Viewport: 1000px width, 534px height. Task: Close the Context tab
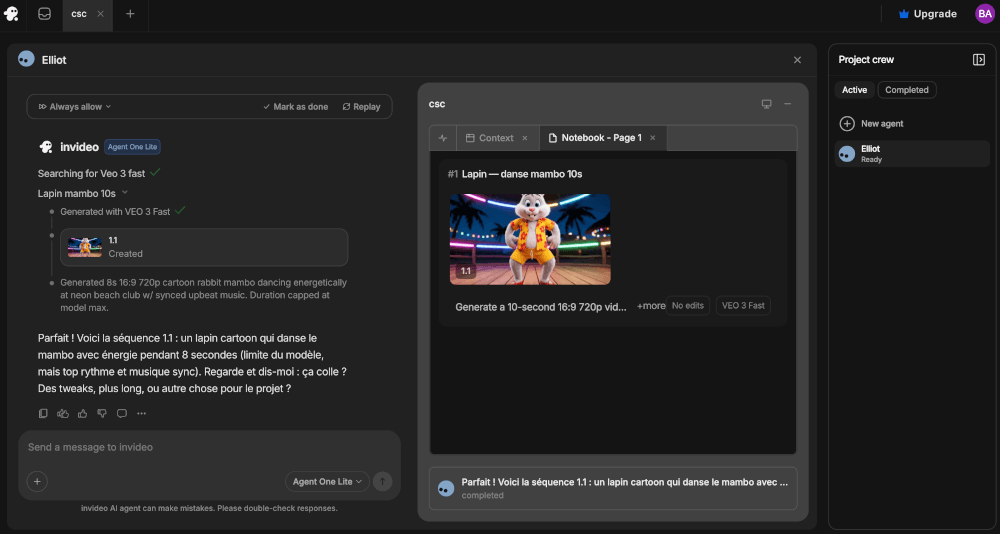pos(525,138)
